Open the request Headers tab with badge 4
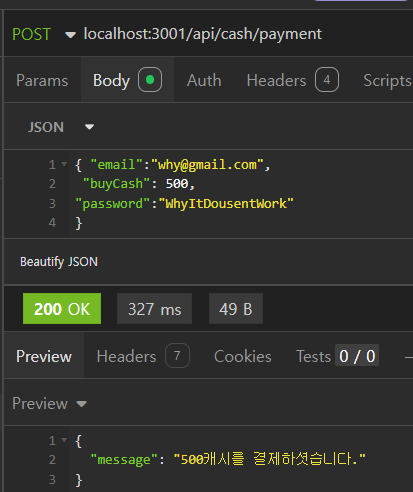The height and width of the screenshot is (492, 413). [x=293, y=80]
